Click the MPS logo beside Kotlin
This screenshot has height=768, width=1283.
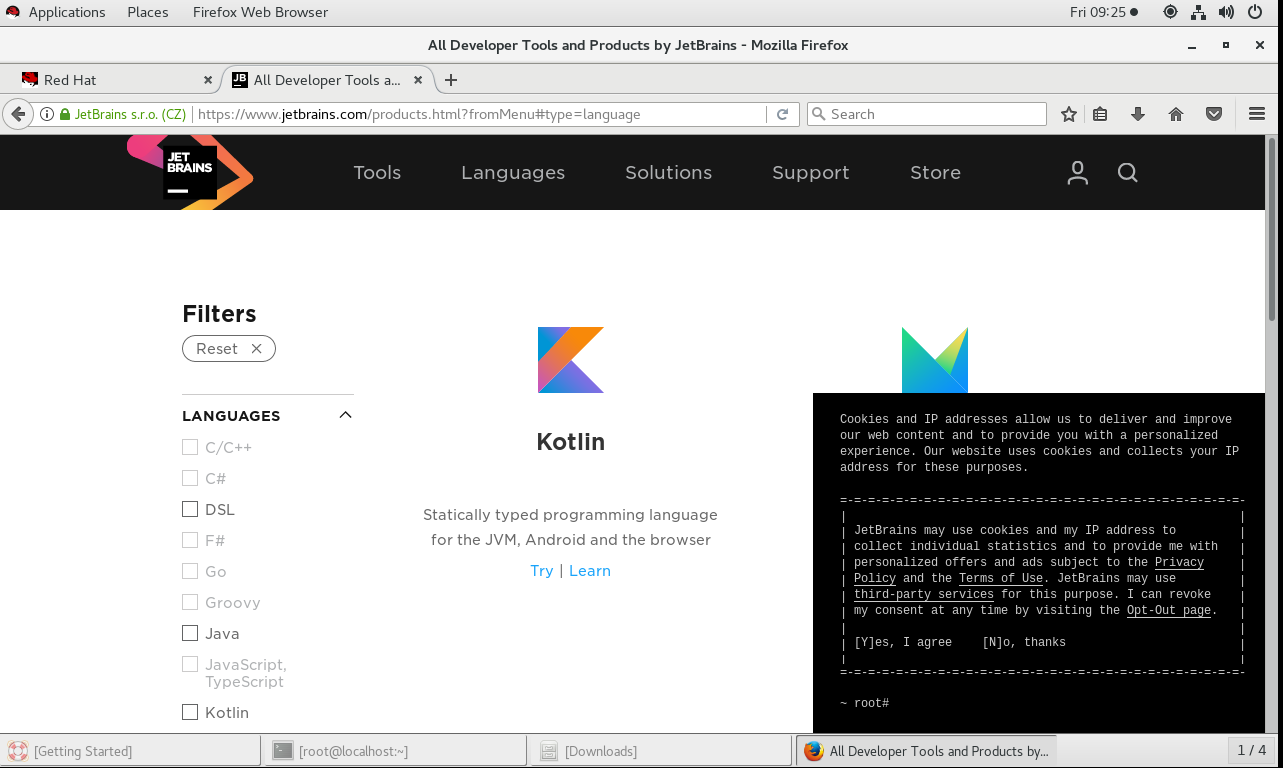coord(935,360)
